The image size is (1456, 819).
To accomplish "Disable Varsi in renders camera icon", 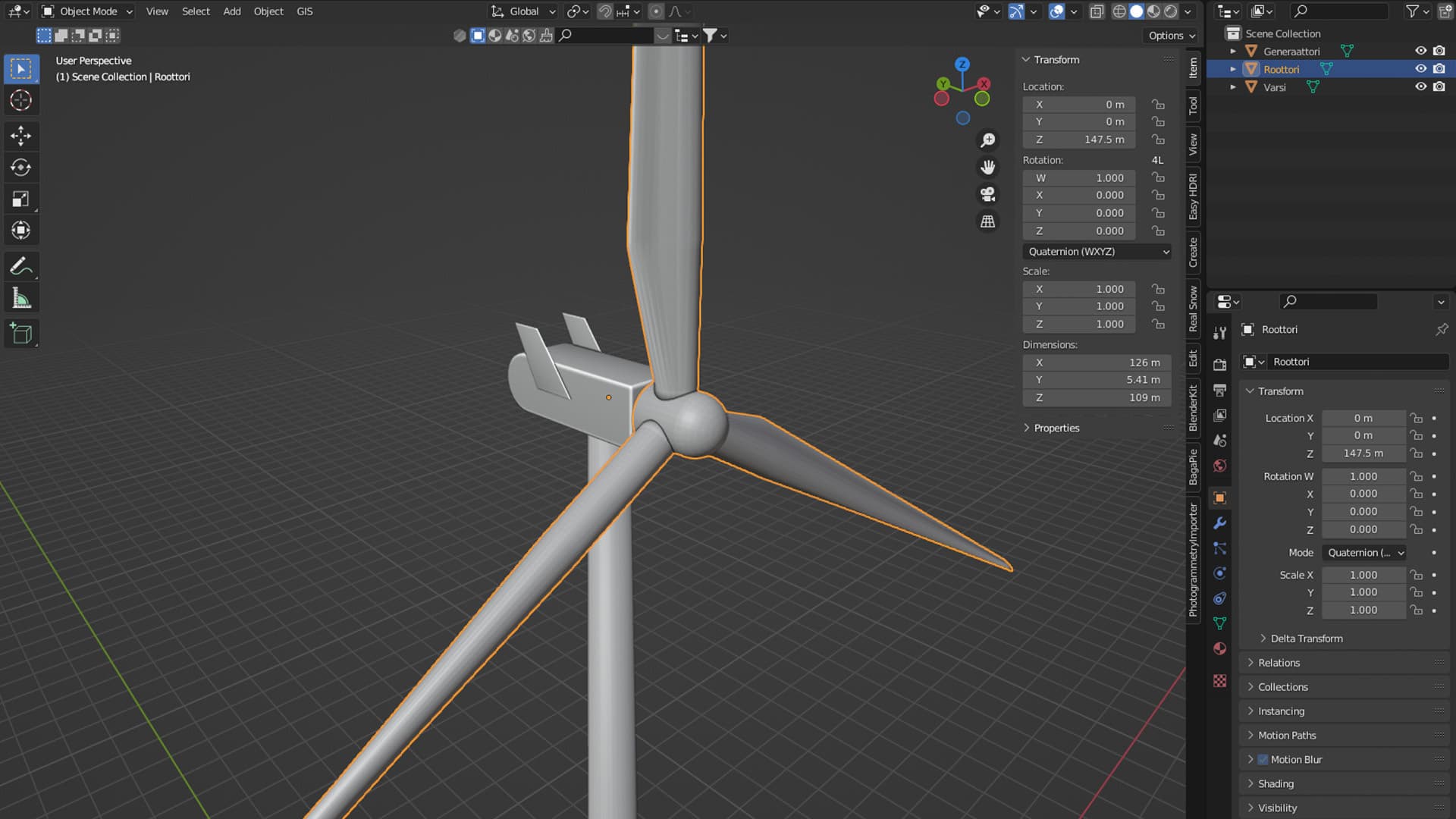I will pyautogui.click(x=1439, y=87).
